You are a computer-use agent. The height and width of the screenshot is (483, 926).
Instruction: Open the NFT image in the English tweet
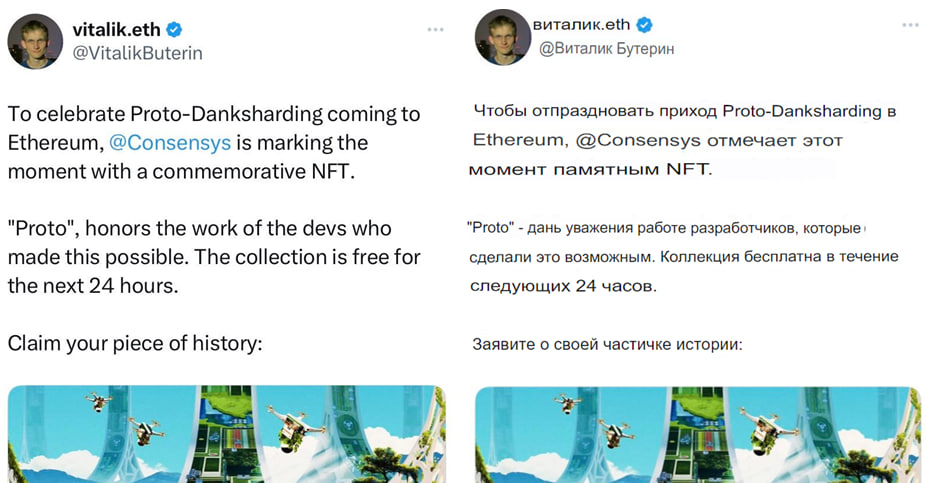coord(227,435)
